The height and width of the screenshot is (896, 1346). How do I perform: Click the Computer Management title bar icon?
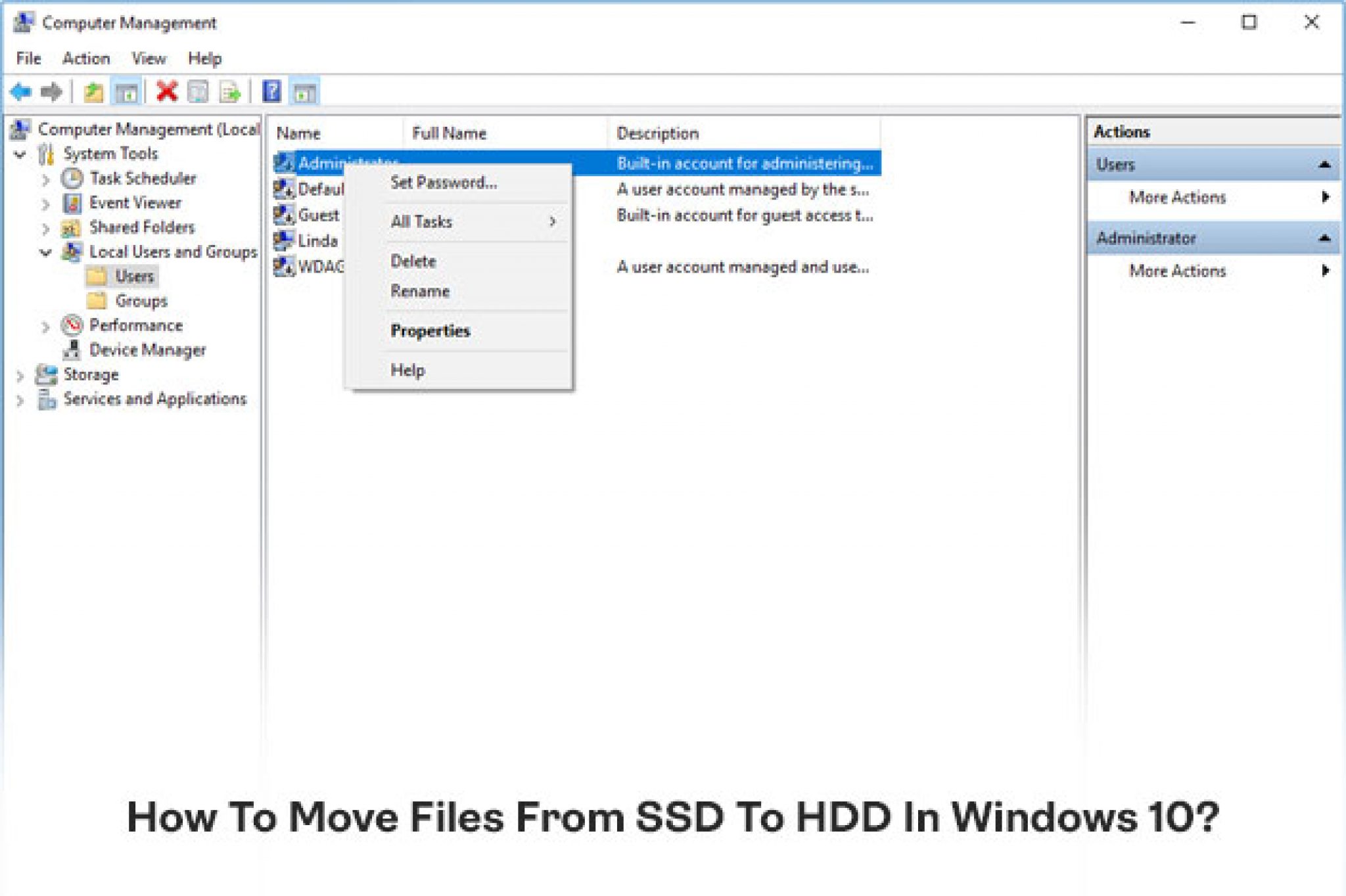(24, 22)
